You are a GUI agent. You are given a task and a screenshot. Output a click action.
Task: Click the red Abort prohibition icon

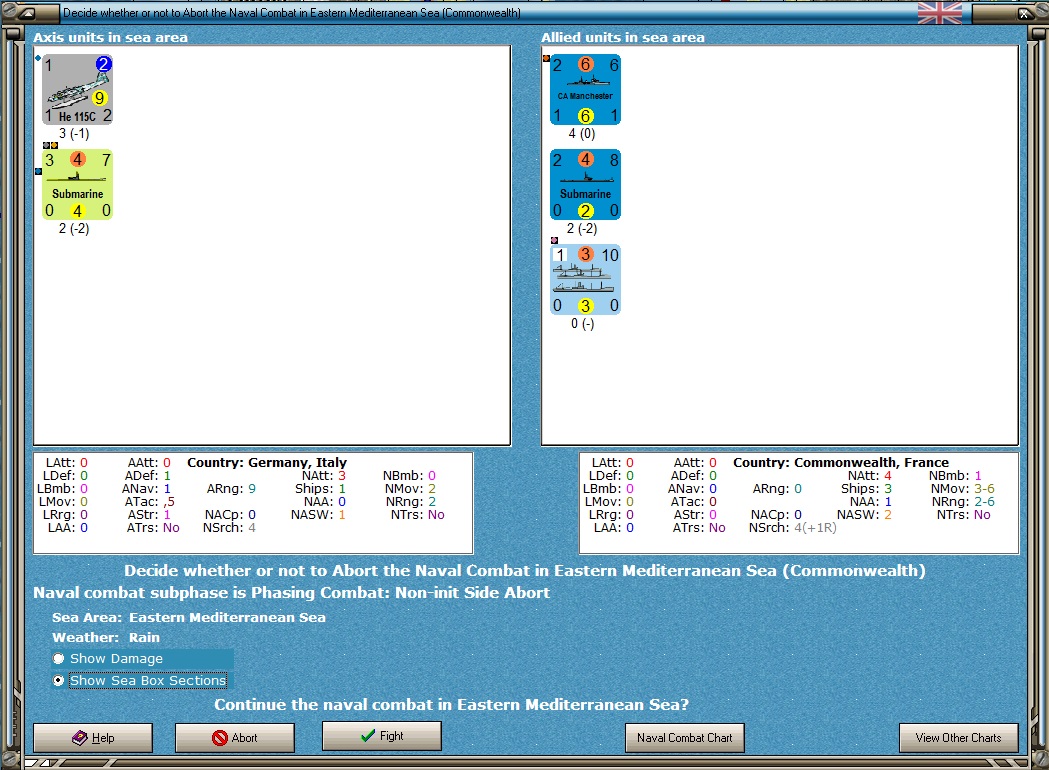[x=219, y=737]
